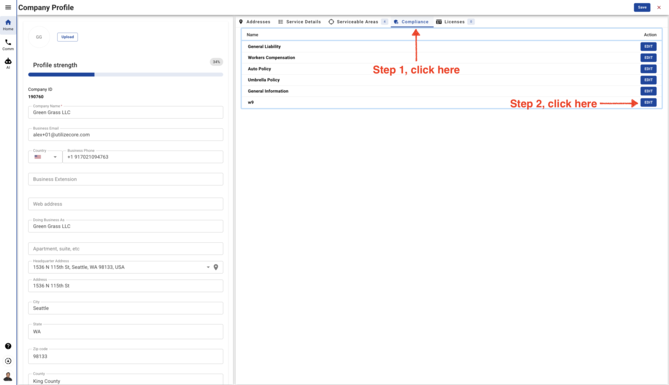Click the Auto Policy row name
Viewport: 669px width, 385px height.
pos(259,69)
